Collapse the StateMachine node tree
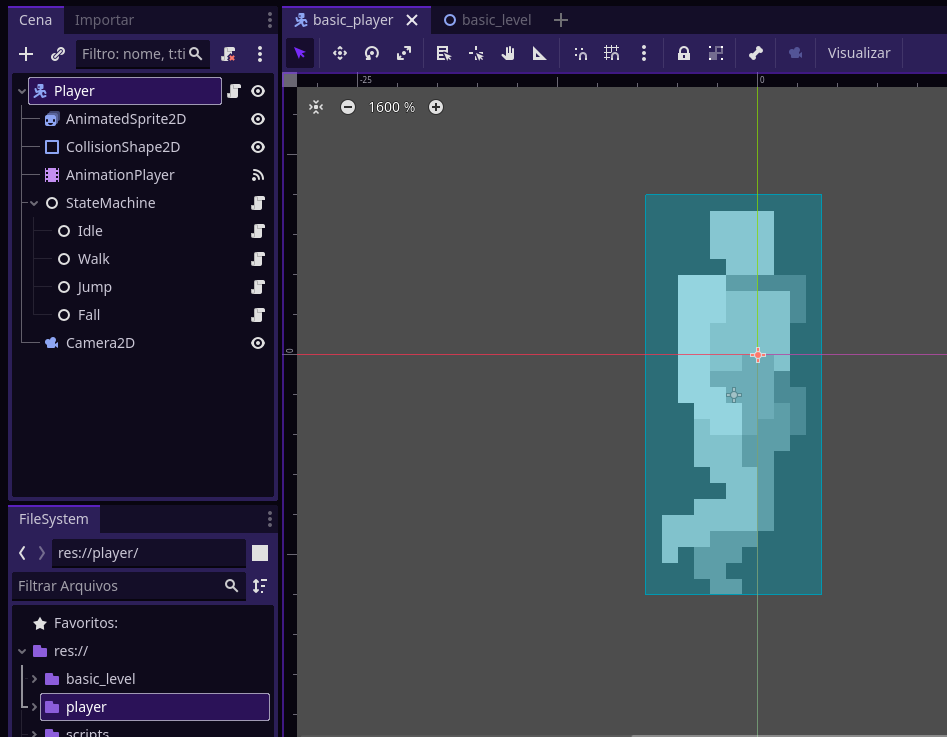The width and height of the screenshot is (947, 737). click(34, 203)
